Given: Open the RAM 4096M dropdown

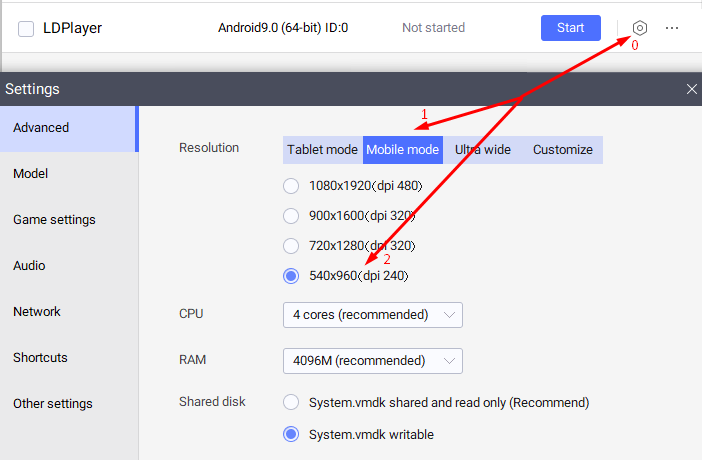Looking at the screenshot, I should point(372,360).
